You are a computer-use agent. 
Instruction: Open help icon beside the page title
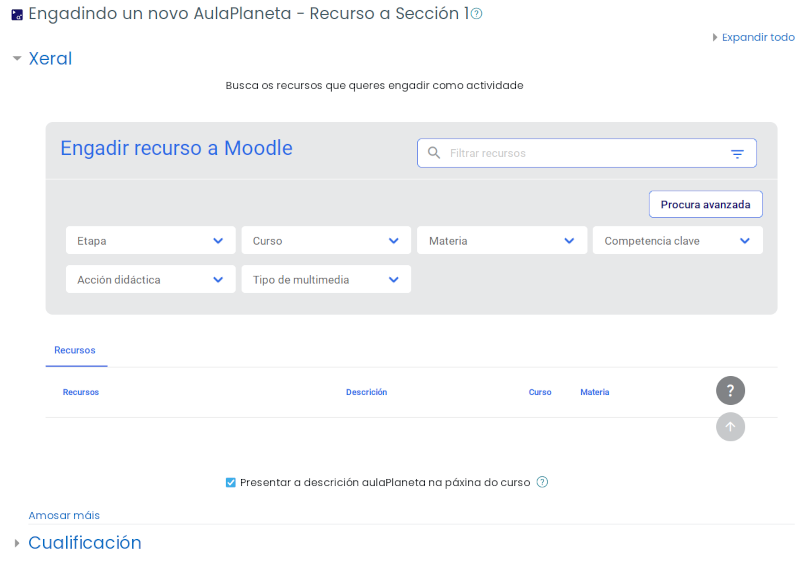477,14
